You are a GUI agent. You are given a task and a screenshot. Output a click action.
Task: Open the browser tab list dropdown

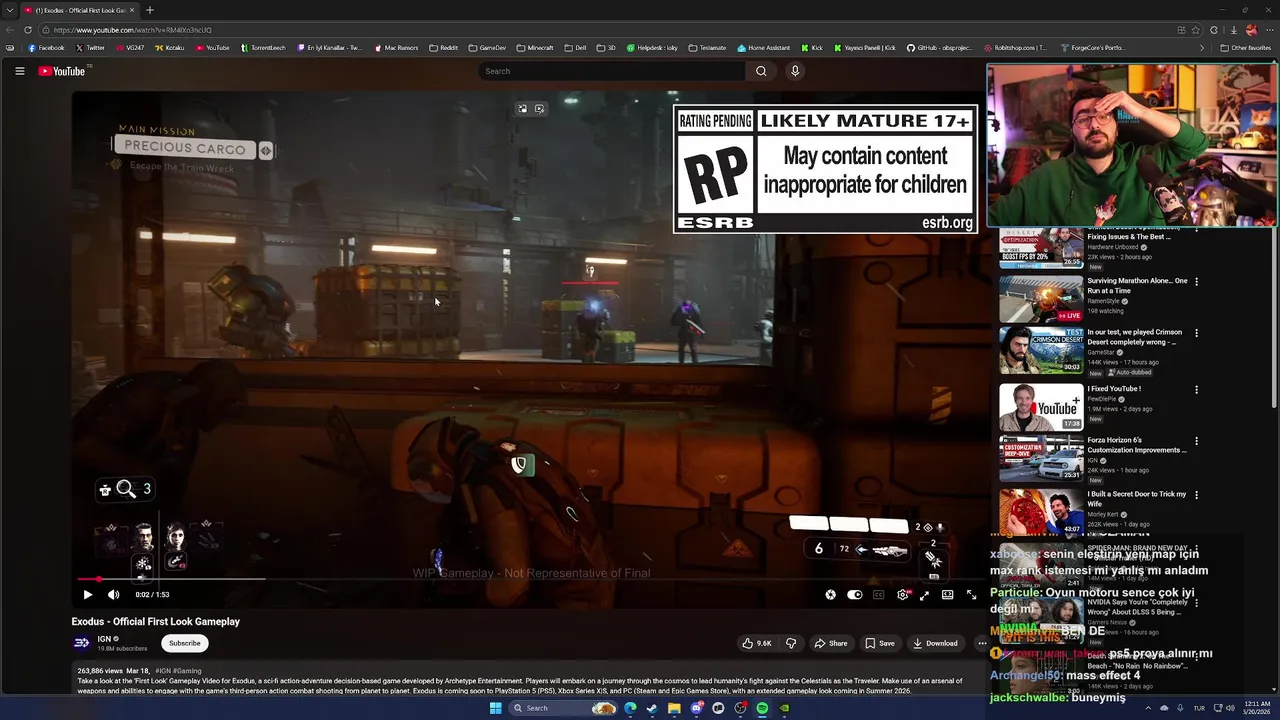[x=9, y=10]
